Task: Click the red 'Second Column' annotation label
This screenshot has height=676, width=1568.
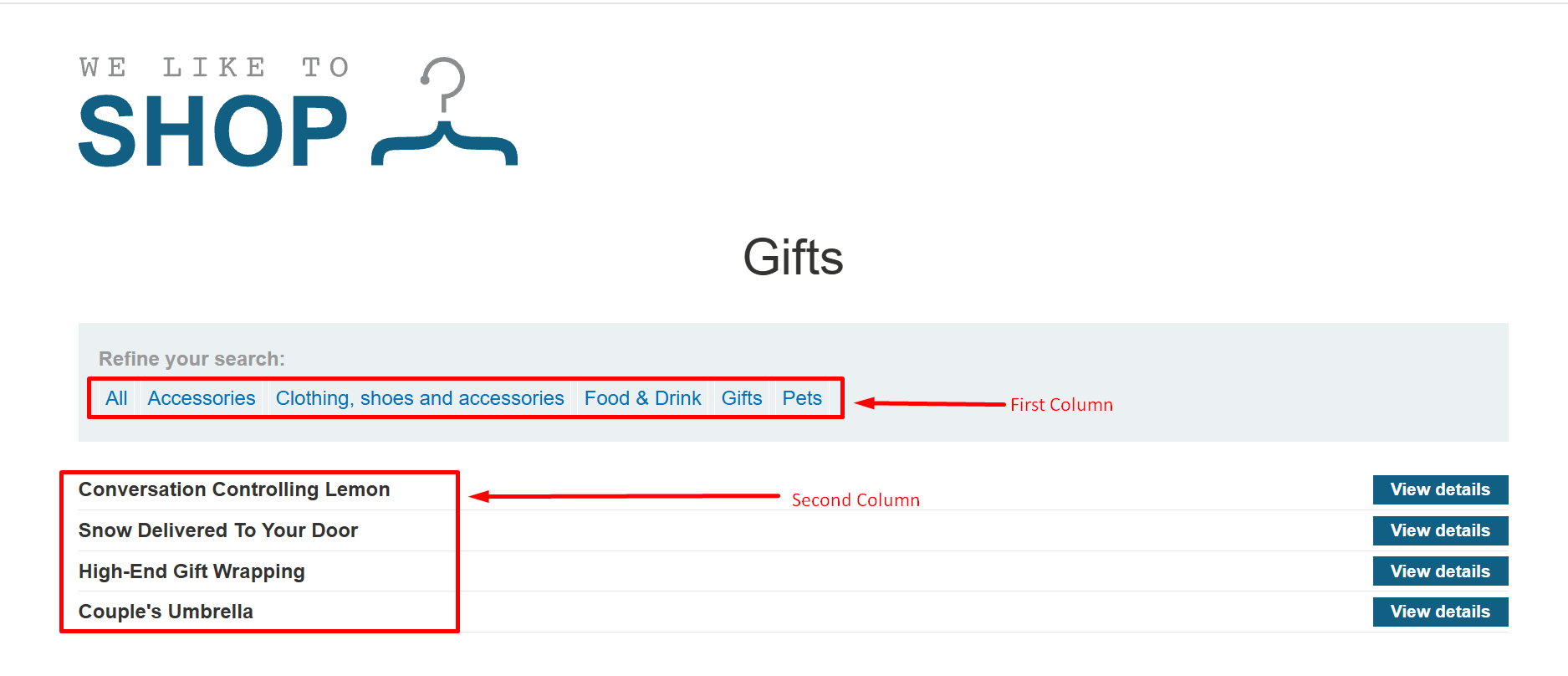Action: pyautogui.click(x=856, y=500)
